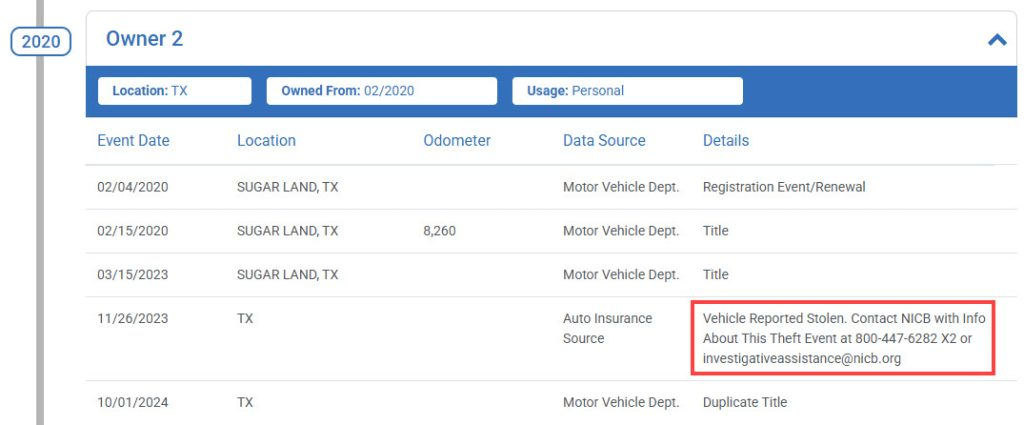Select the 03/15/2023 Title event row

(x=551, y=275)
